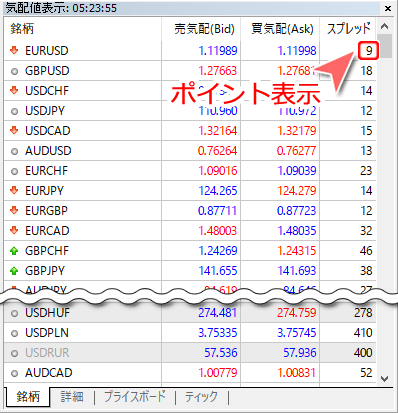Click the scrollbar down arrow

coord(384,379)
